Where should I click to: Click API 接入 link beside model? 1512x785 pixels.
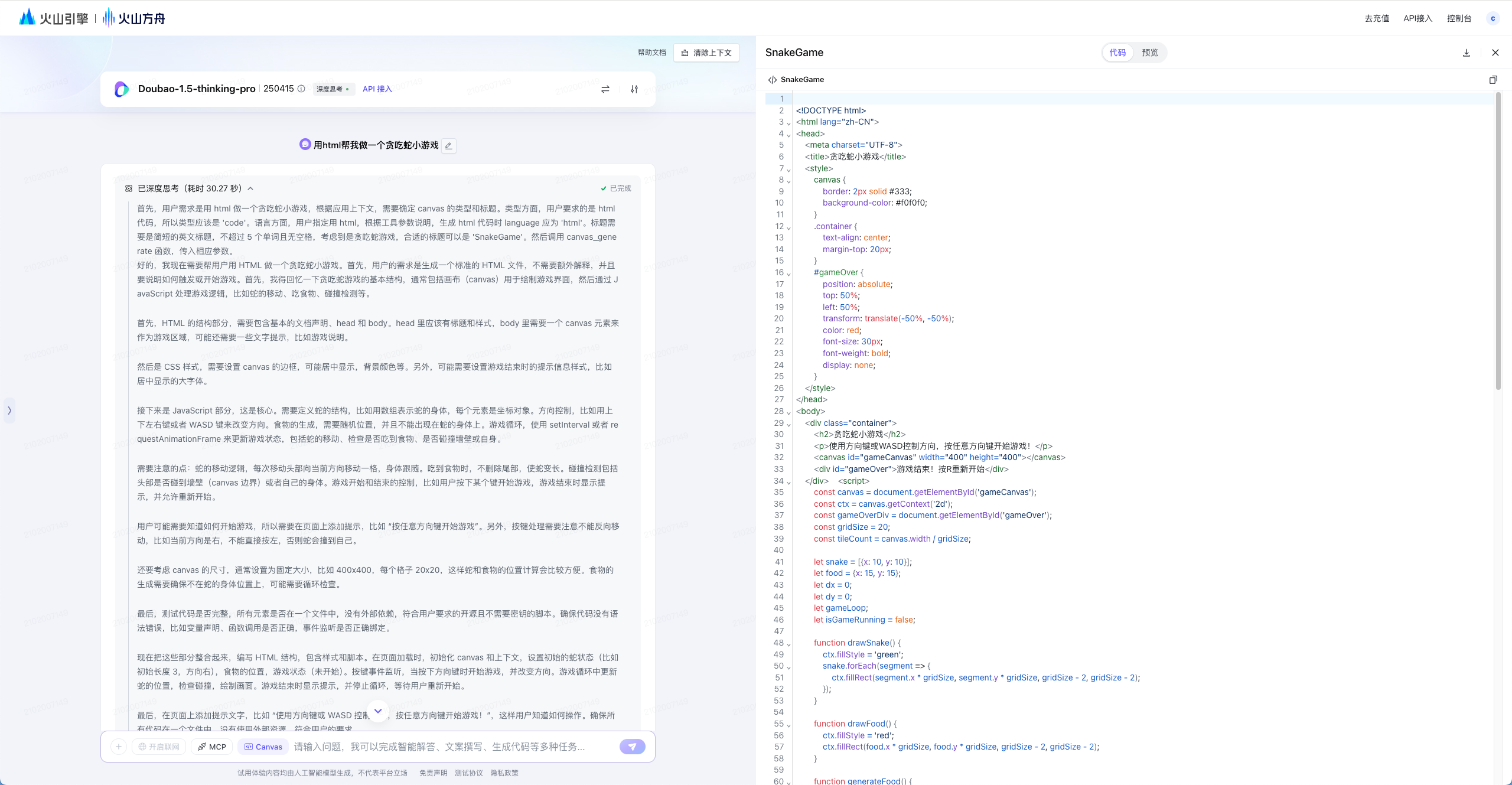point(377,89)
